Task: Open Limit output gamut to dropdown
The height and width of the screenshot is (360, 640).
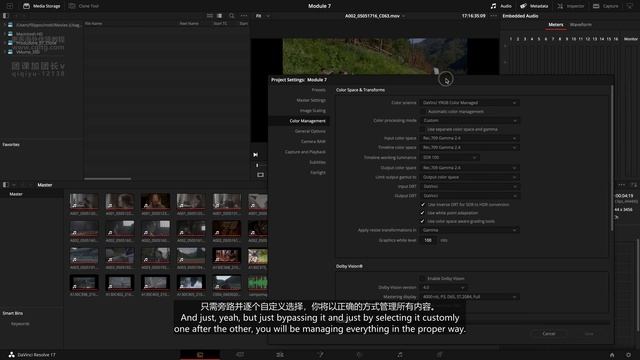Action: click(469, 177)
